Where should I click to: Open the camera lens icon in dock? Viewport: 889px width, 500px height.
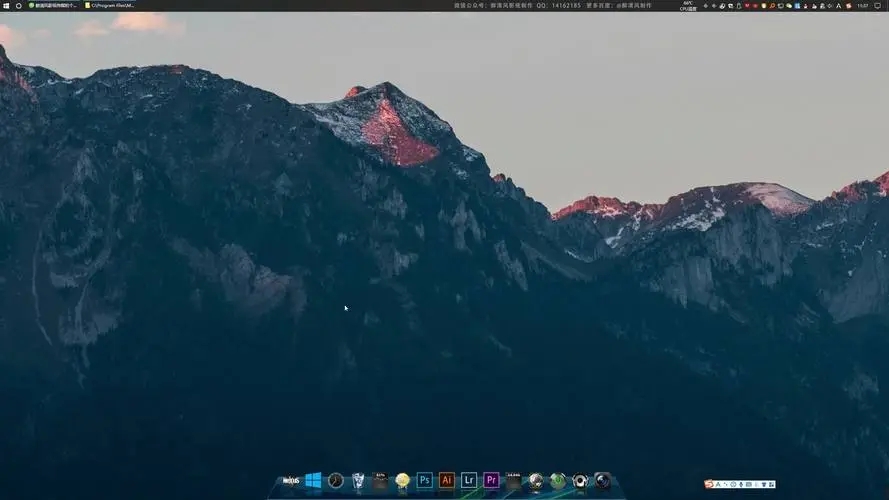point(602,480)
